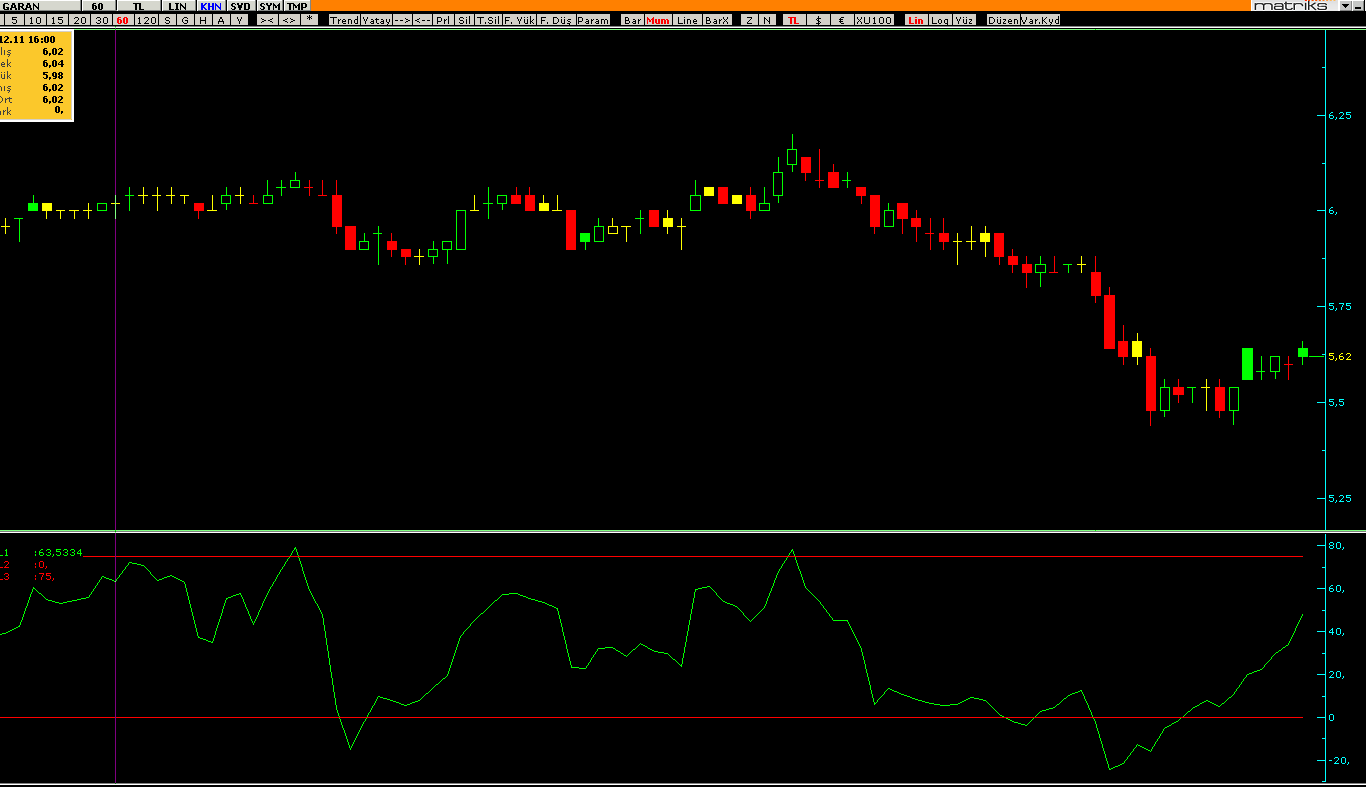Click the GARAN symbol field
Screen dimensions: 1366x787
(40, 6)
